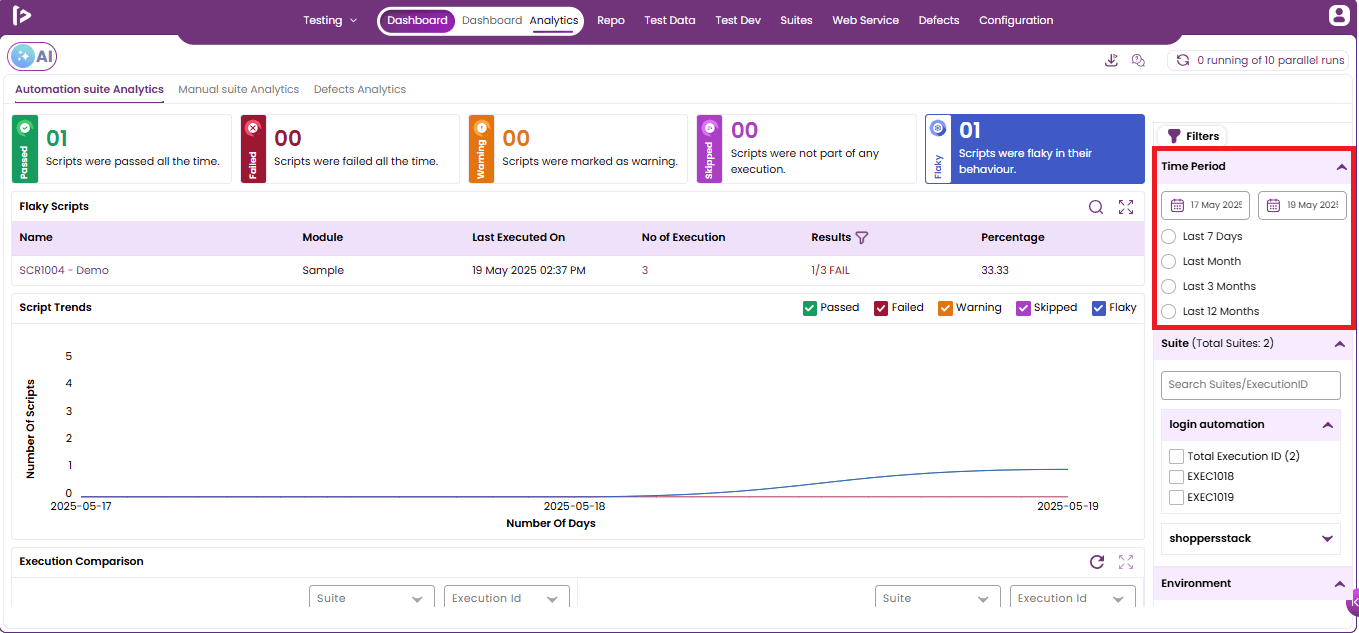Maximize the Flaky Scripts panel
The image size is (1359, 633).
coord(1126,207)
